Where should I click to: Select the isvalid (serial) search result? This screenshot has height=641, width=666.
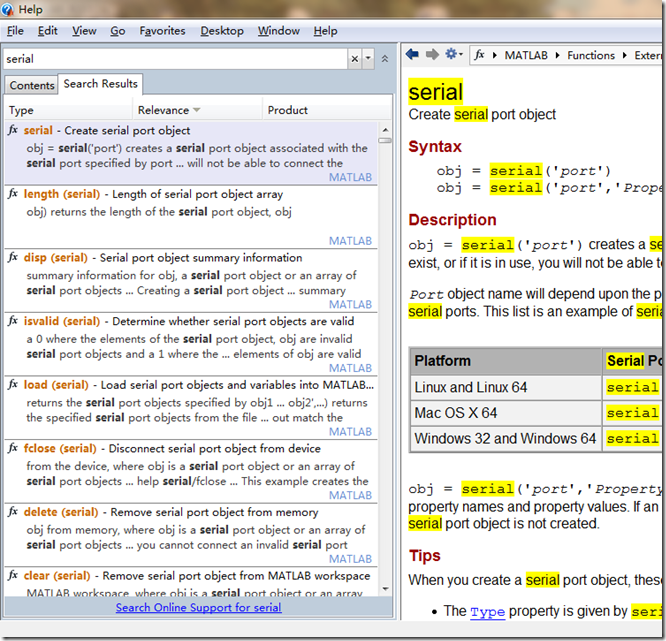tap(62, 322)
